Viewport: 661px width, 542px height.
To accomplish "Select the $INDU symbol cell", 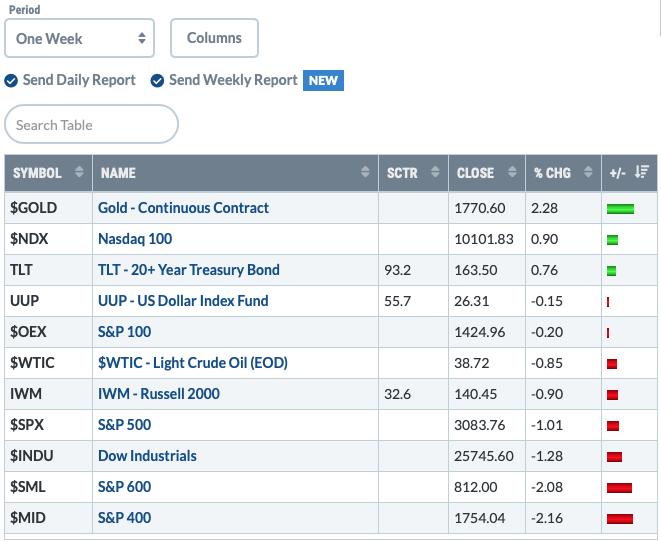I will click(48, 456).
